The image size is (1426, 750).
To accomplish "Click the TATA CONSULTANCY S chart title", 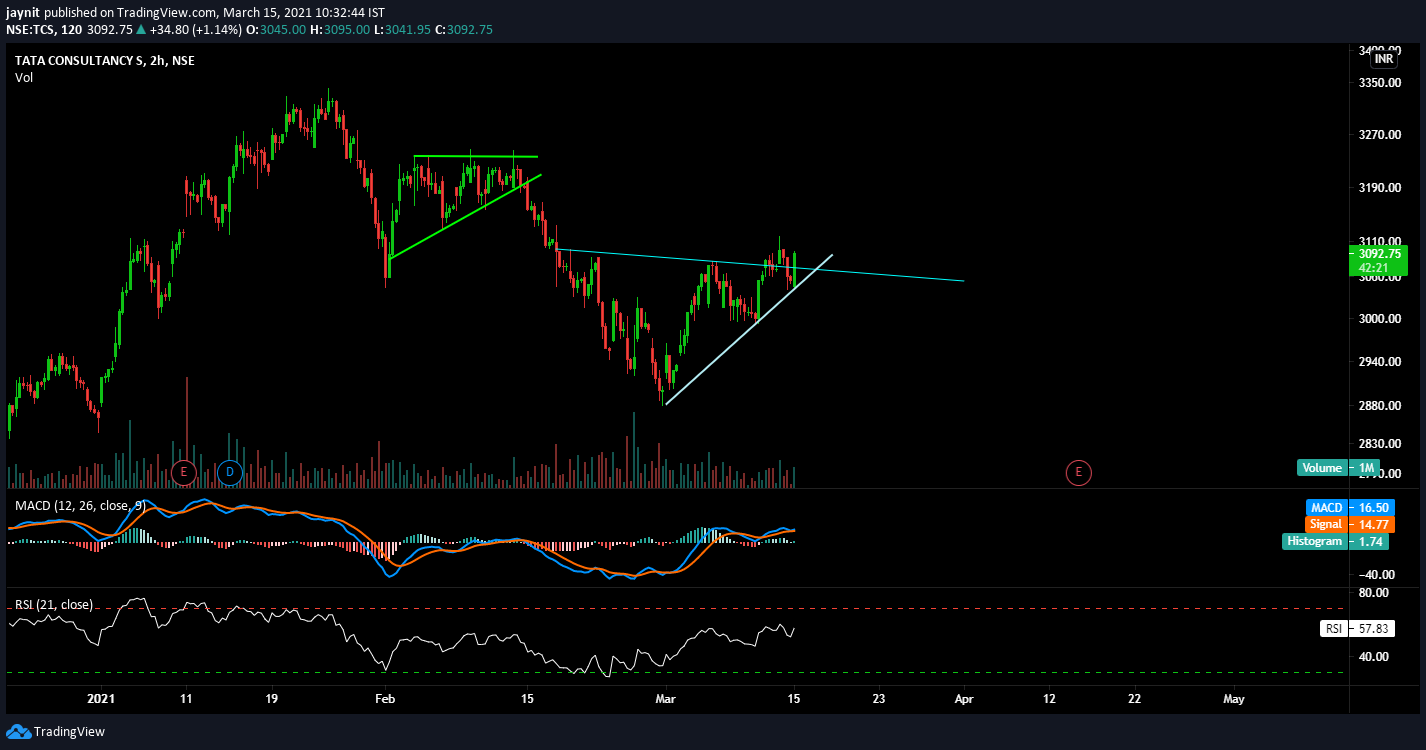I will (105, 61).
